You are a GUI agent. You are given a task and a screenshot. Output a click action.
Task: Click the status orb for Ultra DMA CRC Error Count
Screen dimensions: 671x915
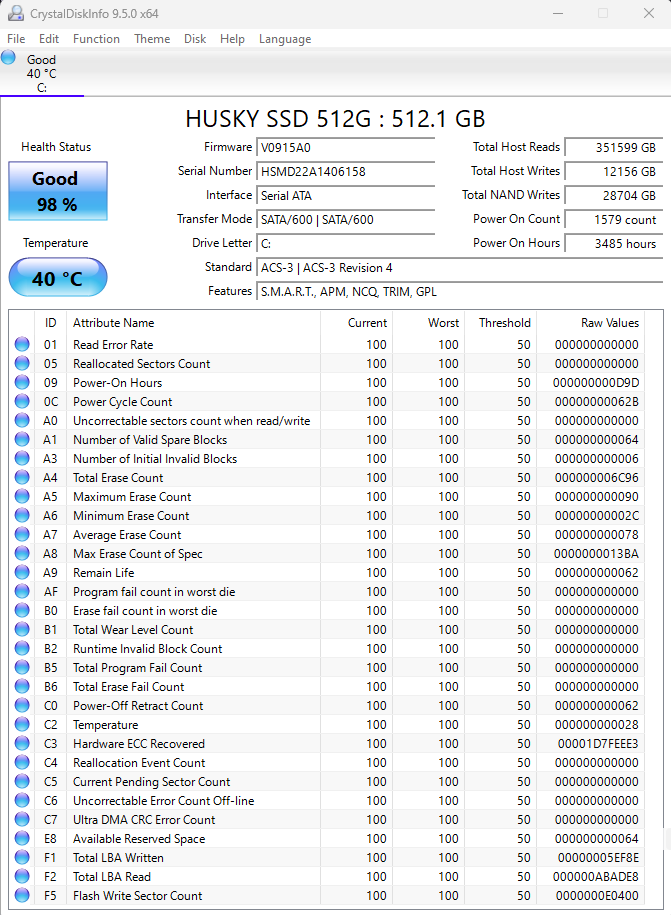(22, 819)
